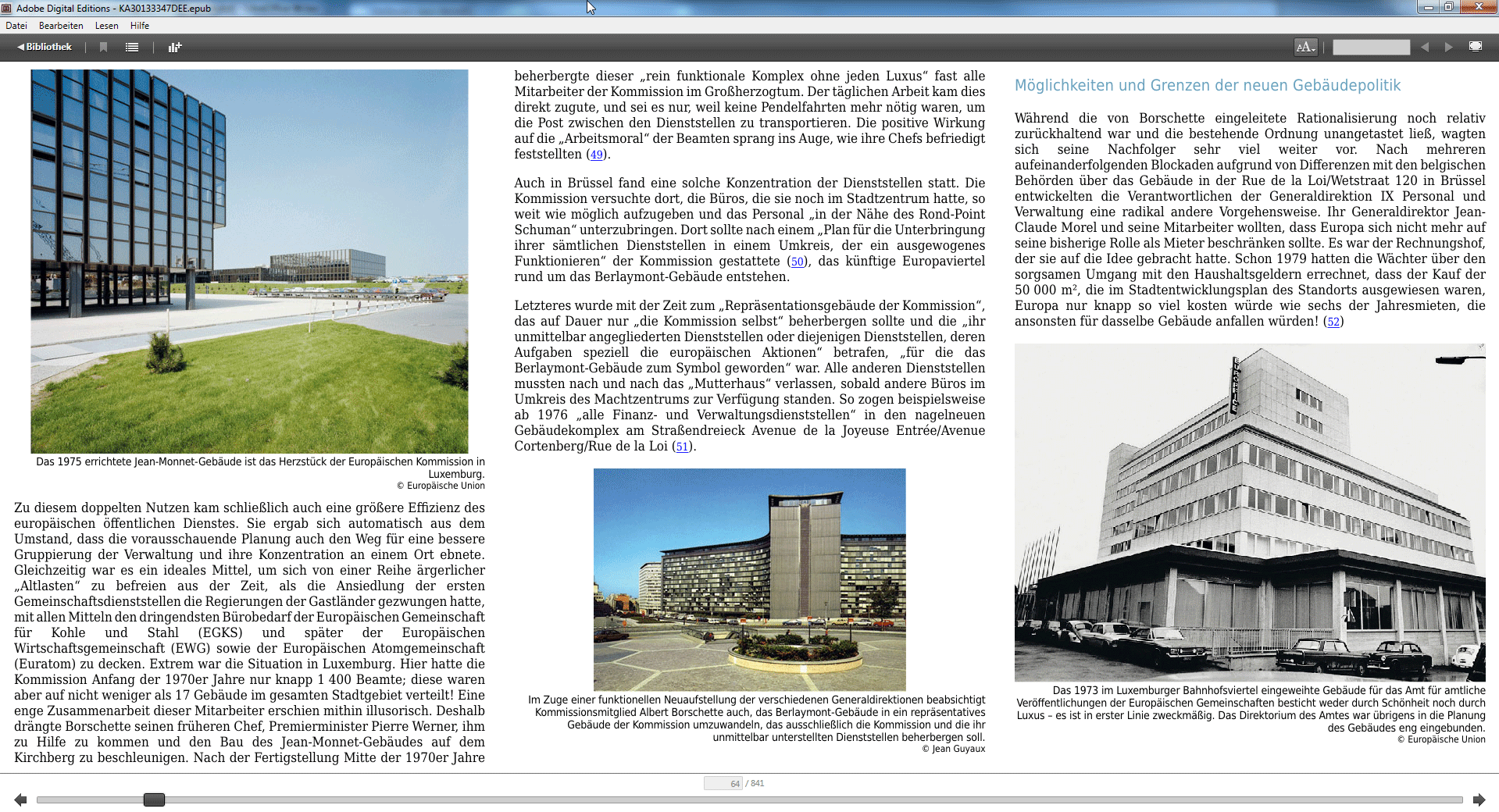Screen dimensions: 1499x812
Task: Find next search result arrow
Action: [1448, 47]
